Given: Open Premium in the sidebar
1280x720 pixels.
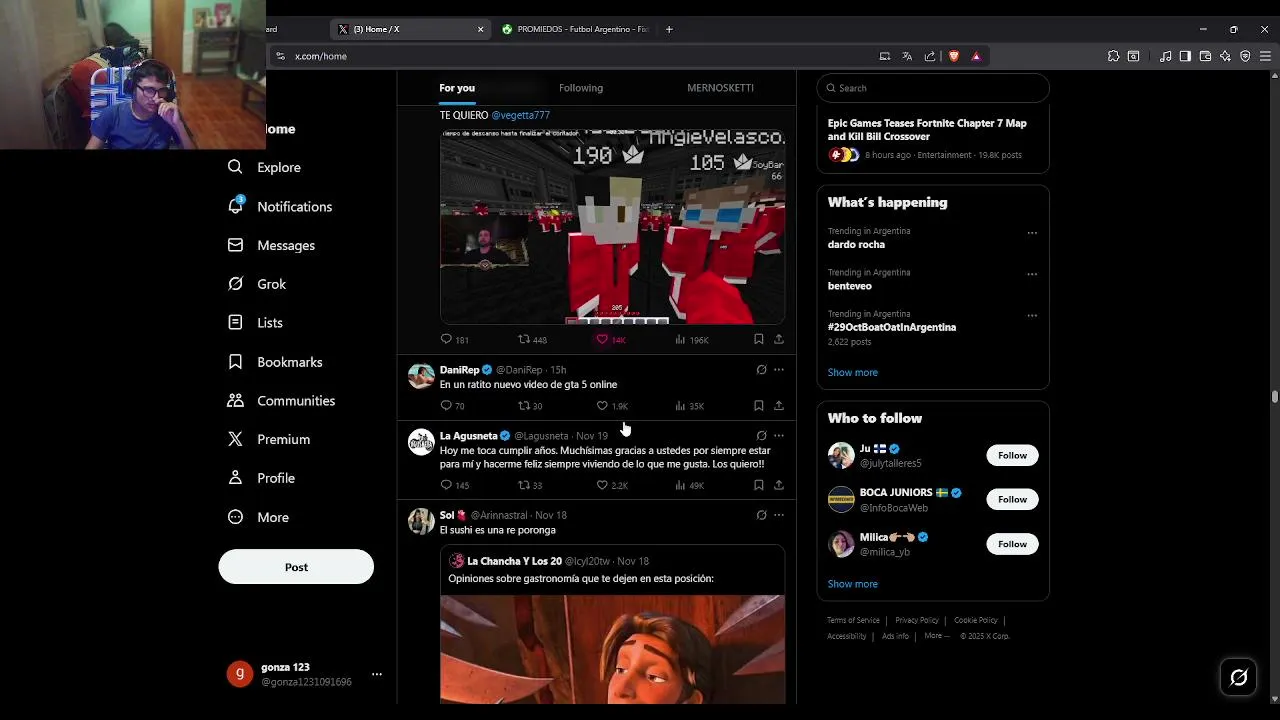Looking at the screenshot, I should click(x=269, y=439).
